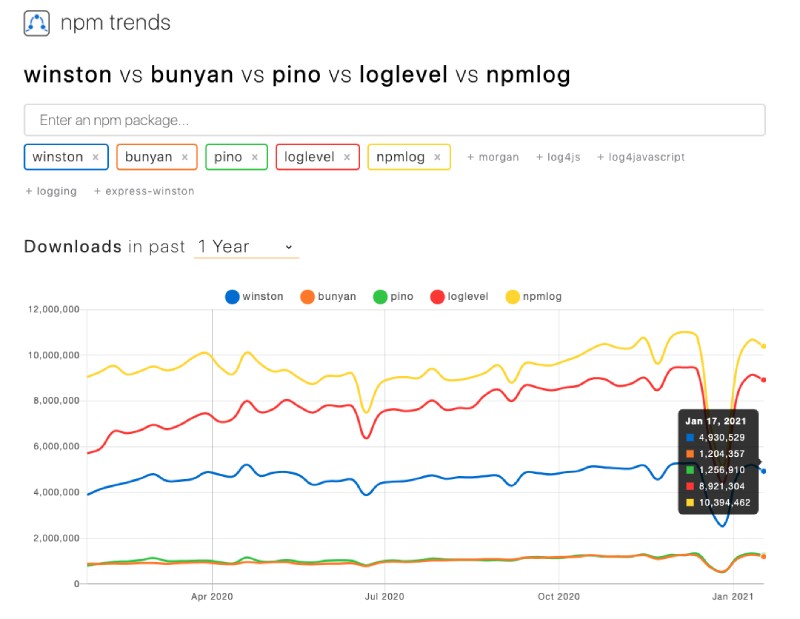Click the npm package search field
The width and height of the screenshot is (800, 619).
(400, 119)
